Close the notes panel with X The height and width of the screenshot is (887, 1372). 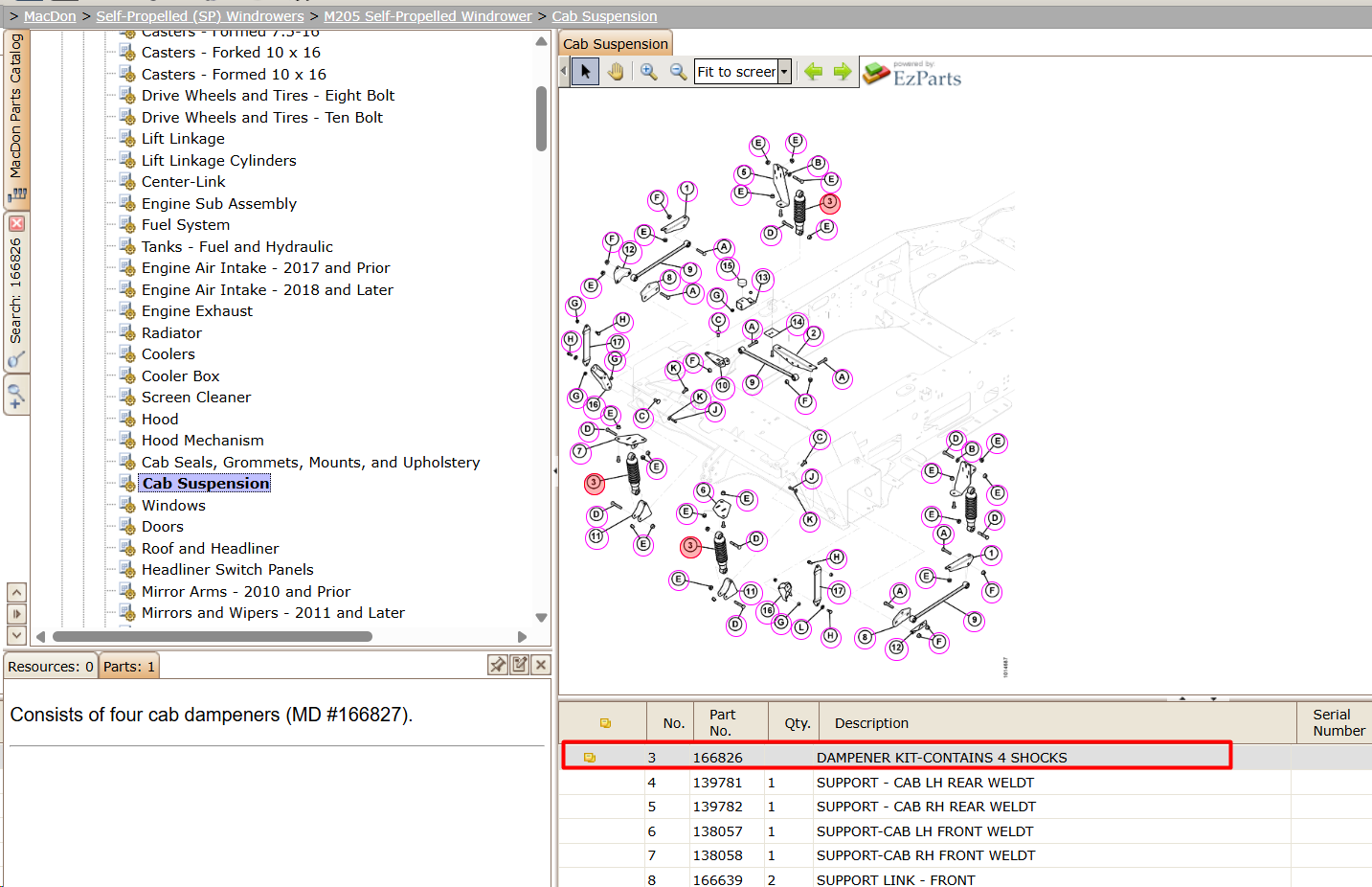tap(540, 665)
